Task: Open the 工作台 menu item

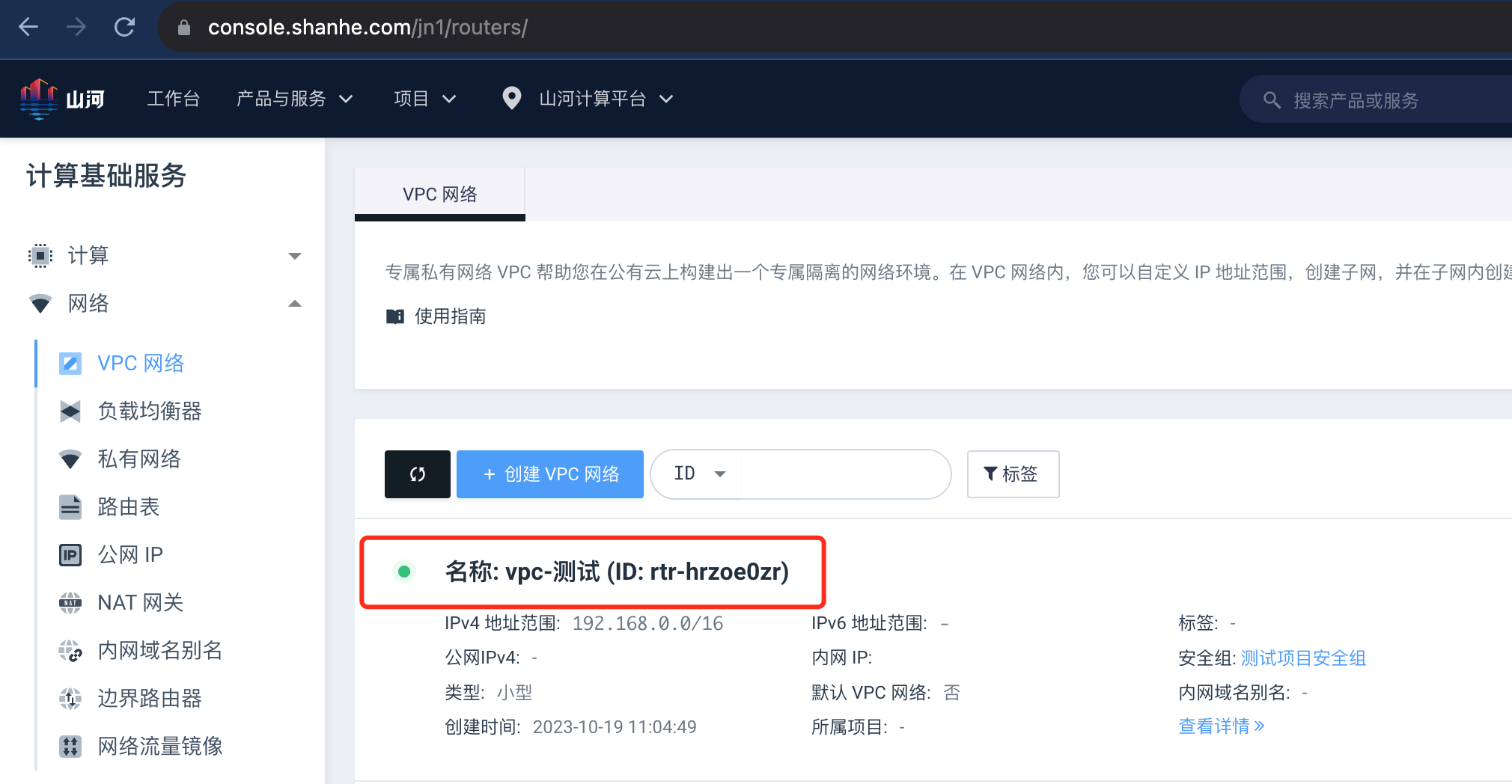Action: [174, 99]
